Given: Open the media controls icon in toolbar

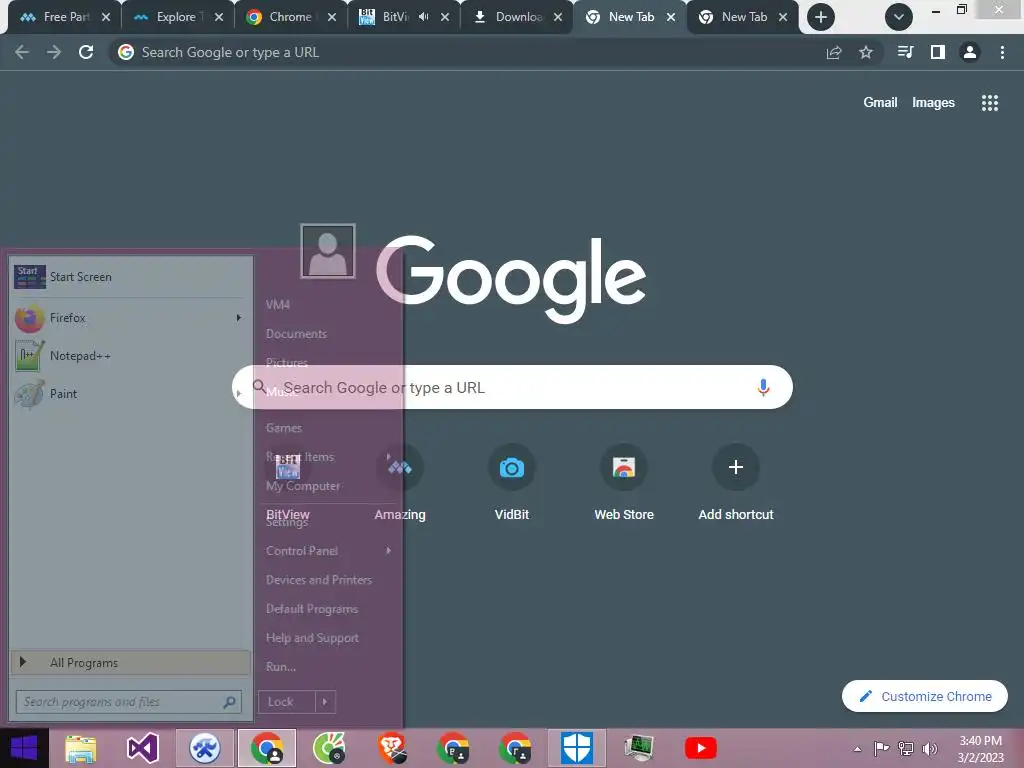Looking at the screenshot, I should click(x=905, y=52).
